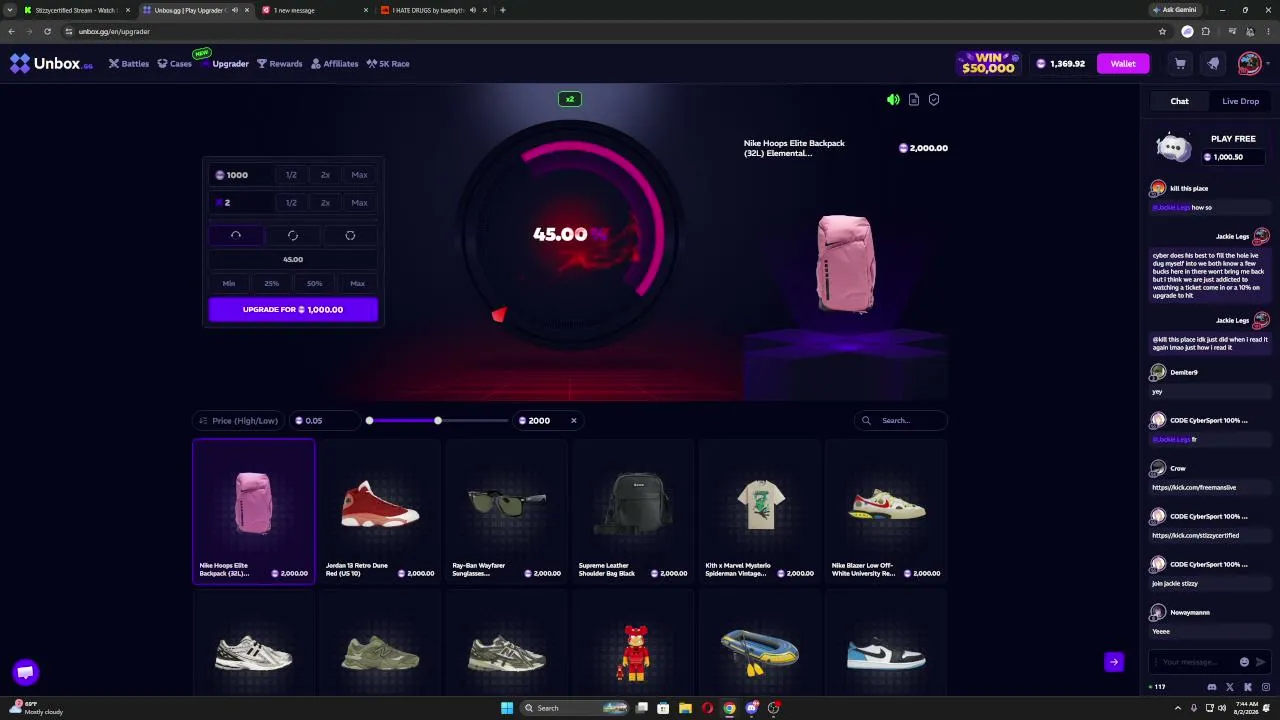
Task: Click the Unbox.gg logo
Action: 51,64
